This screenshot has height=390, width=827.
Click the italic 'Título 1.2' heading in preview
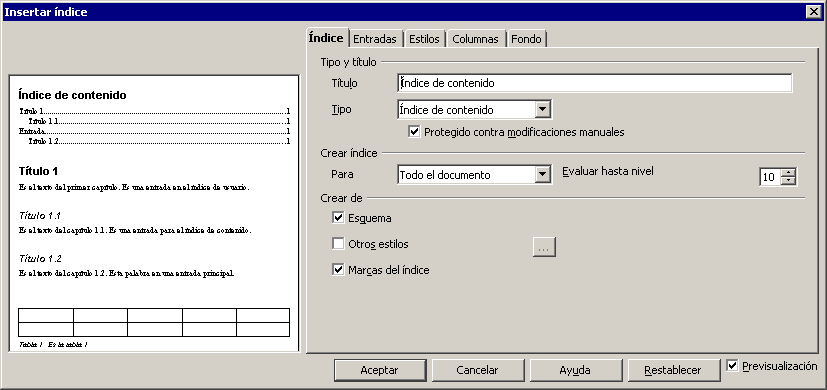pos(40,259)
